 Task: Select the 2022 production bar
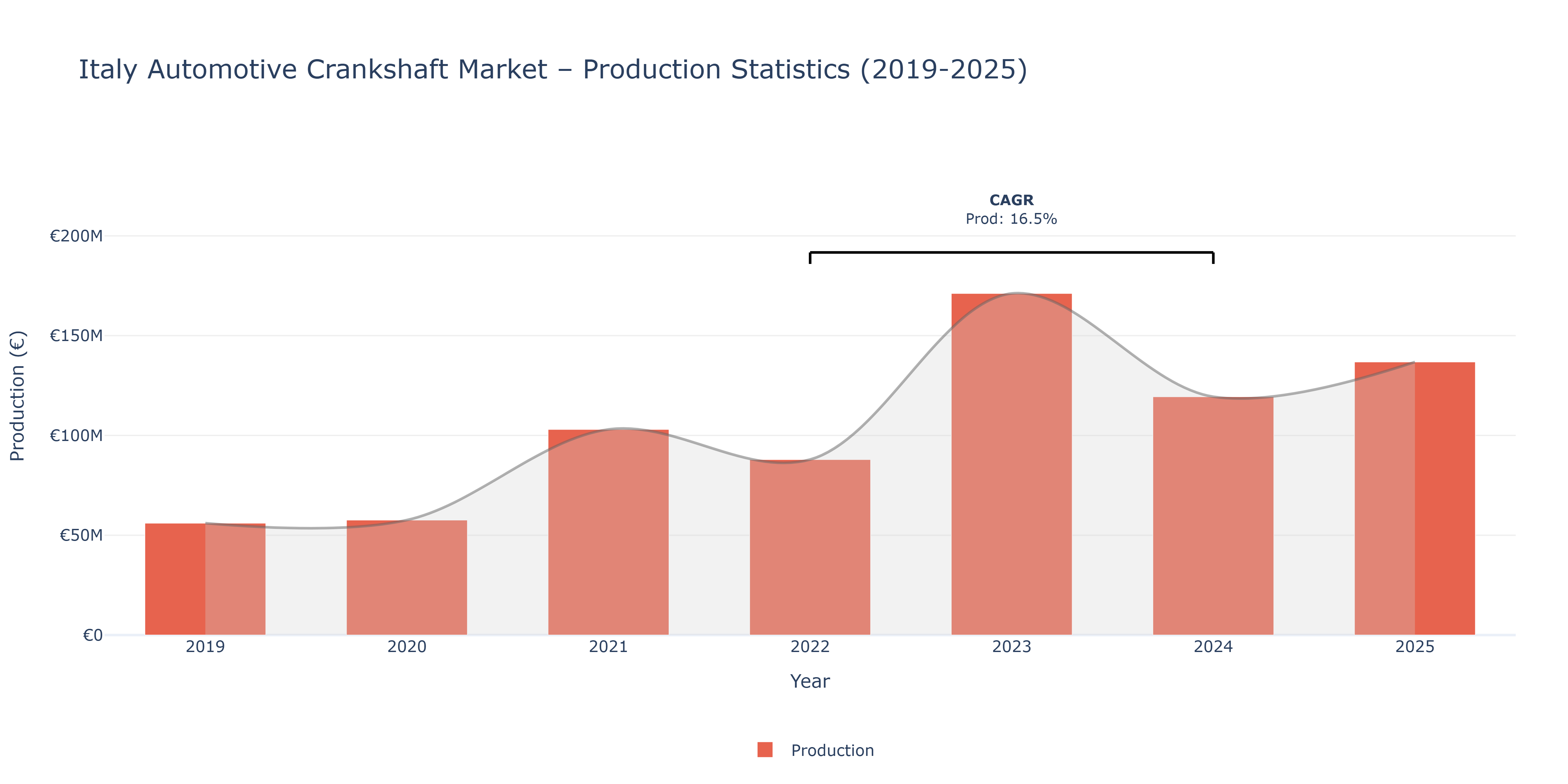pos(809,547)
